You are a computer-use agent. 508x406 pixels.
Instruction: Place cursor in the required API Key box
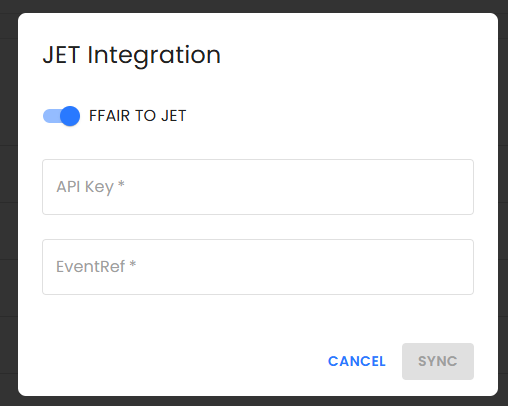[x=258, y=187]
